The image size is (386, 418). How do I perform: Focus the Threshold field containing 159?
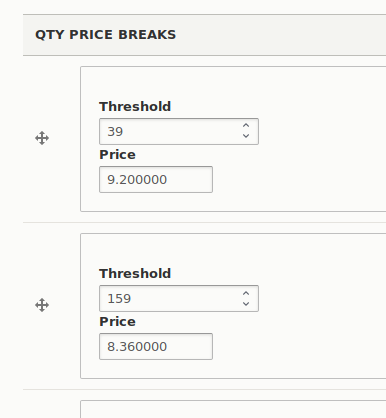(179, 298)
